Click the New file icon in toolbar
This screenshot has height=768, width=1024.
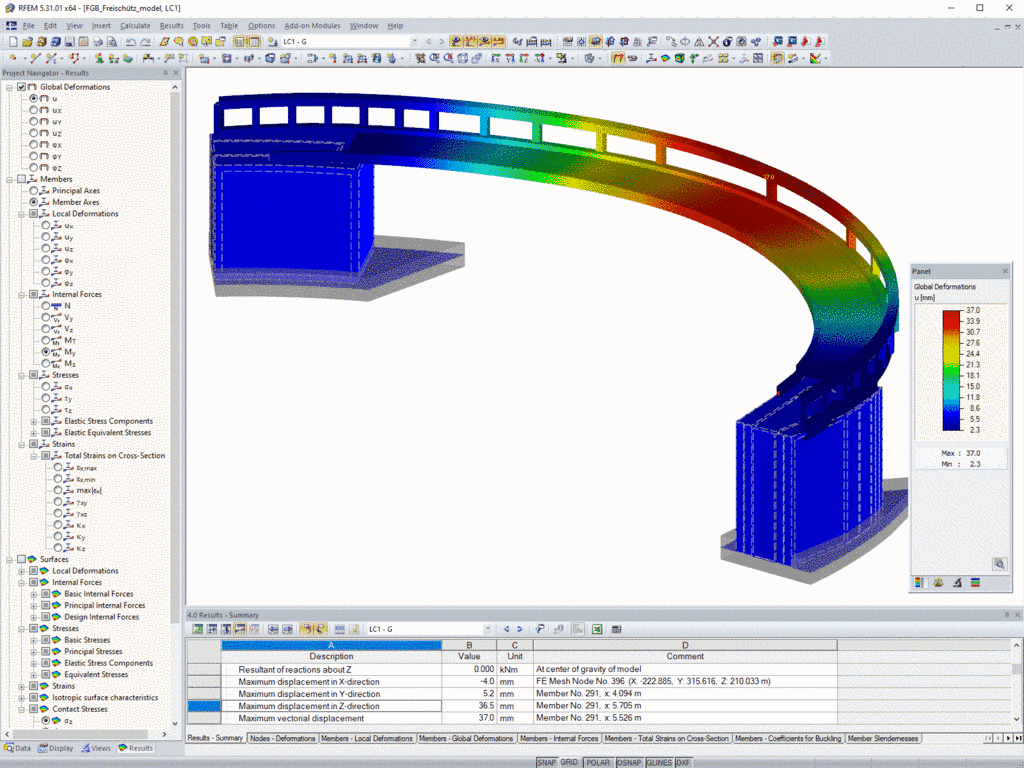(x=13, y=42)
